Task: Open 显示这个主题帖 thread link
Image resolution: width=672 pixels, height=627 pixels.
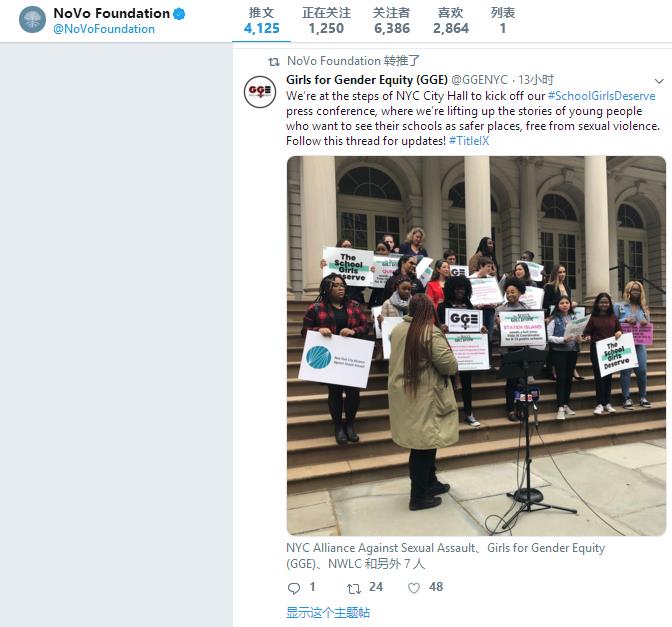Action: (328, 612)
